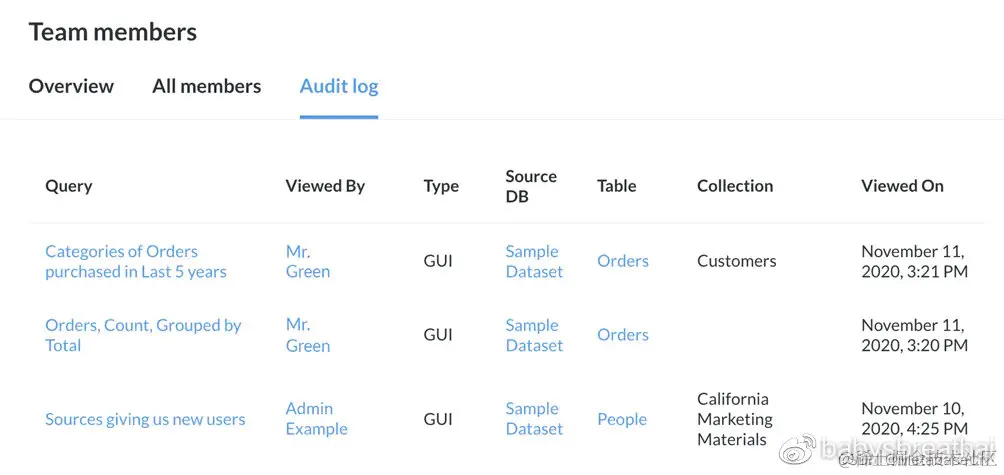Select the California Marketing Materials collection cell

pyautogui.click(x=735, y=419)
